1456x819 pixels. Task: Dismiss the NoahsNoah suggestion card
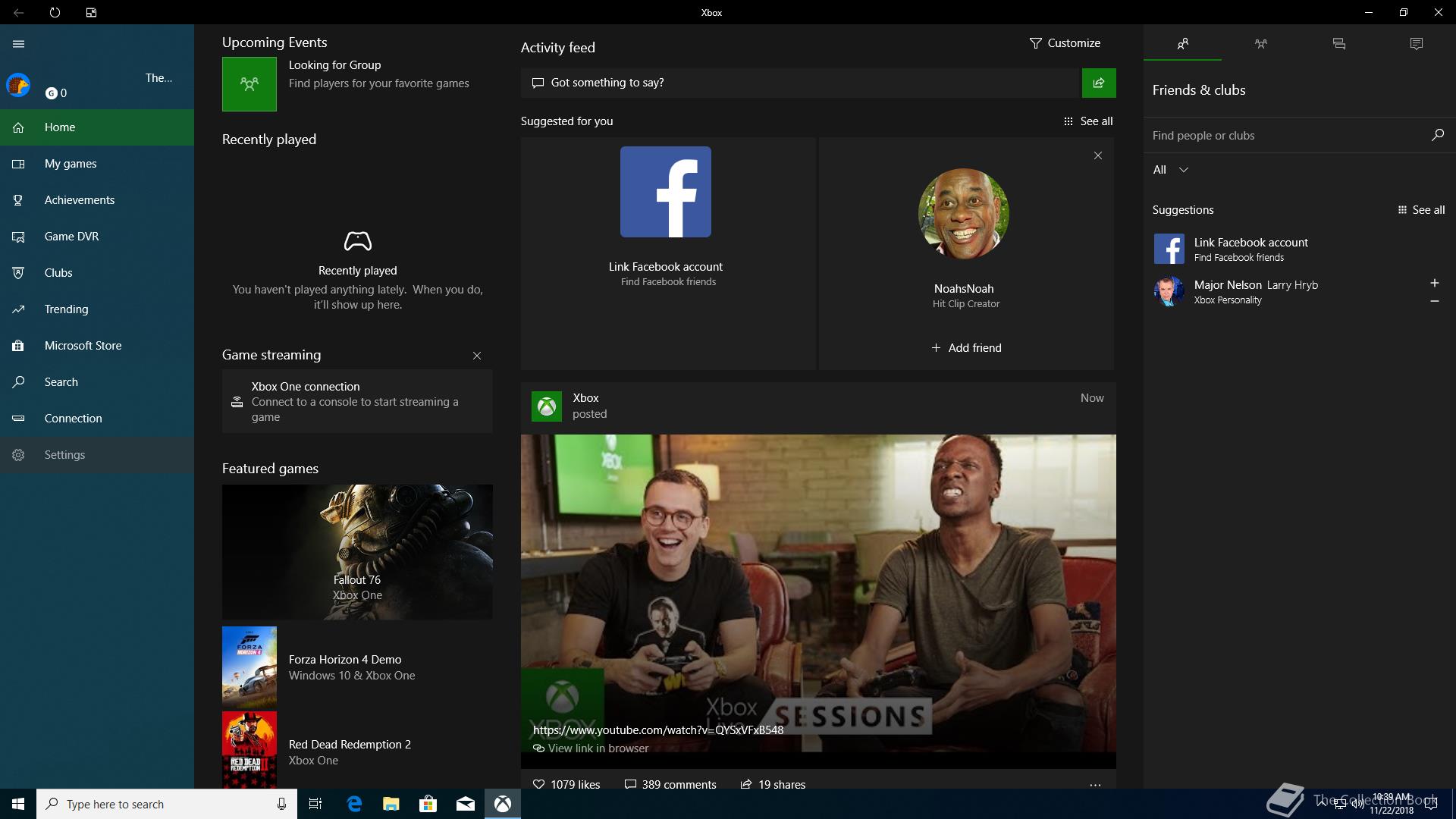pos(1098,155)
